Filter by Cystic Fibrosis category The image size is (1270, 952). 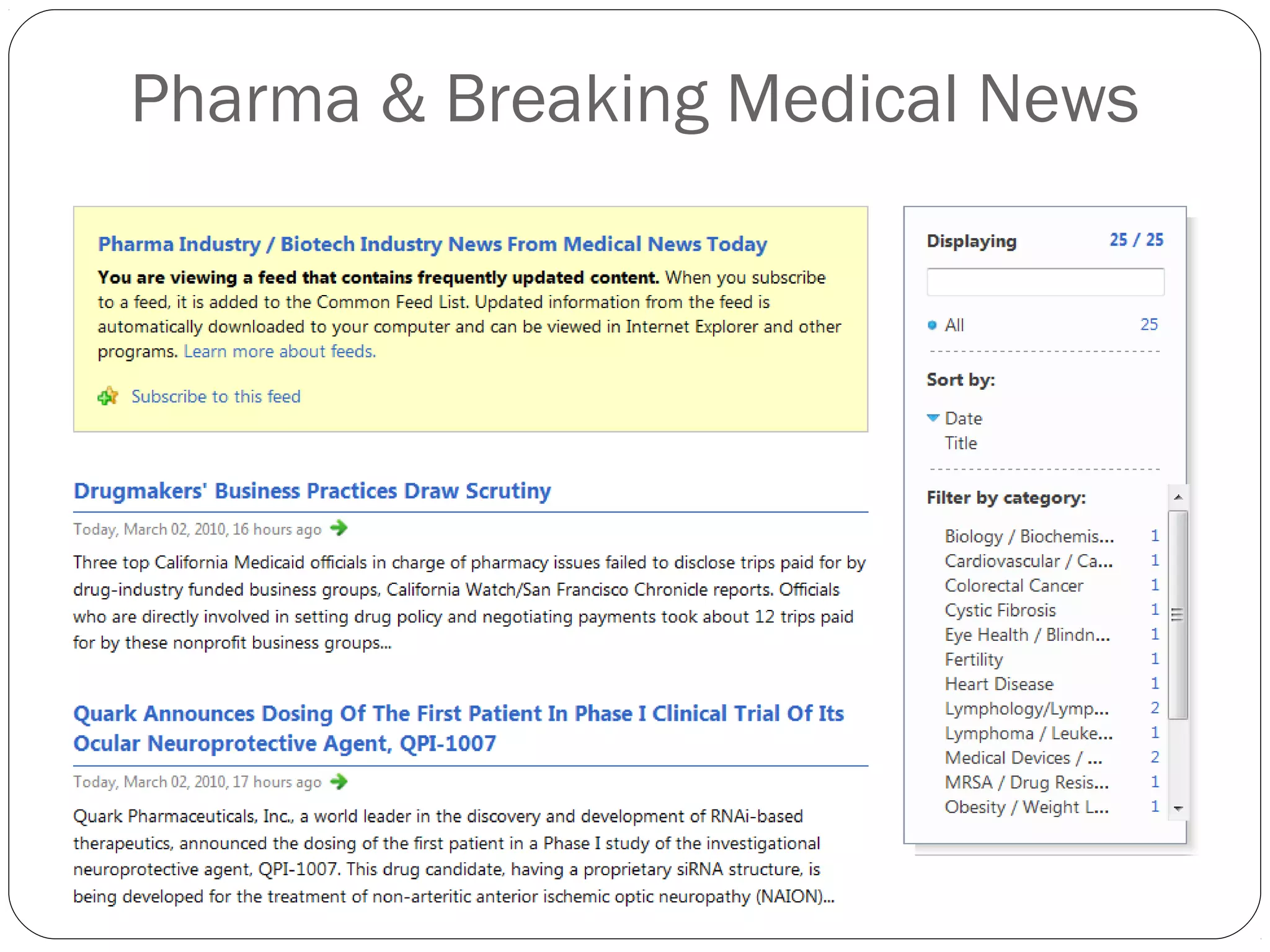click(x=1000, y=610)
